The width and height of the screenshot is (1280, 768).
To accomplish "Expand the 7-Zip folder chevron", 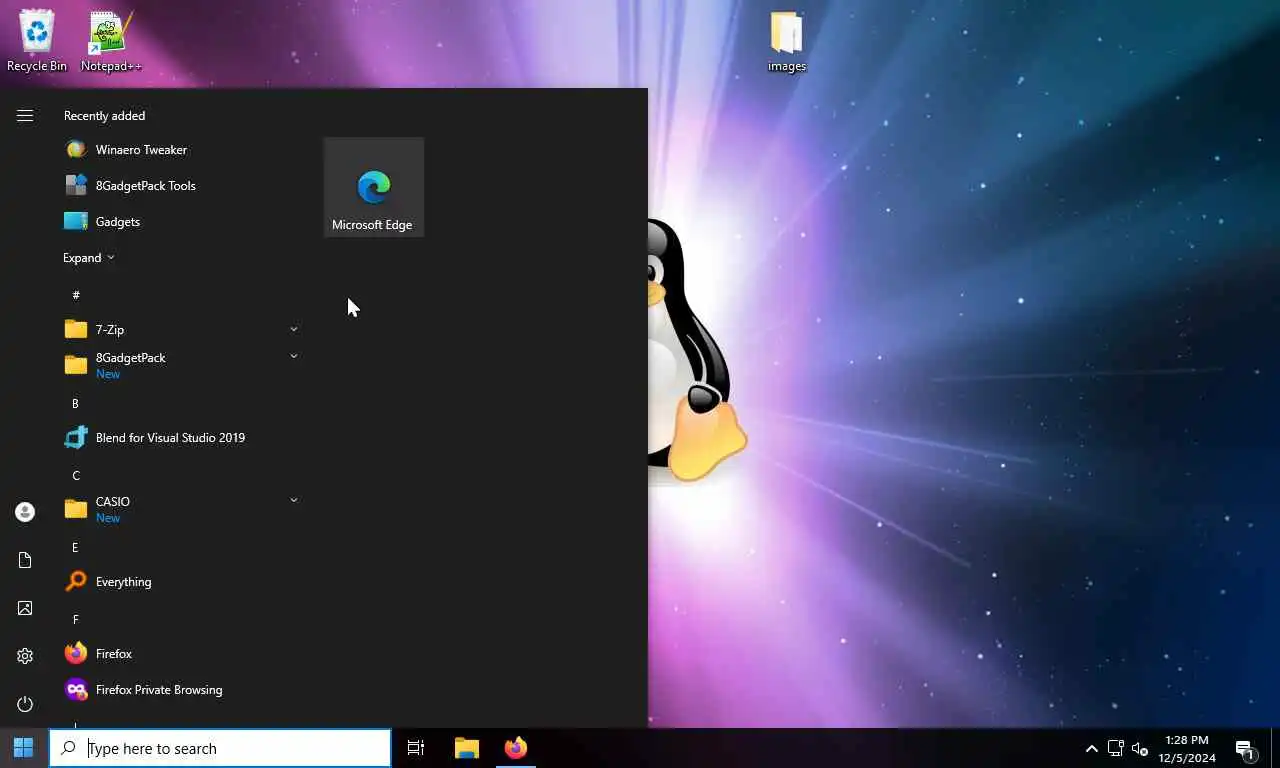I will click(294, 329).
